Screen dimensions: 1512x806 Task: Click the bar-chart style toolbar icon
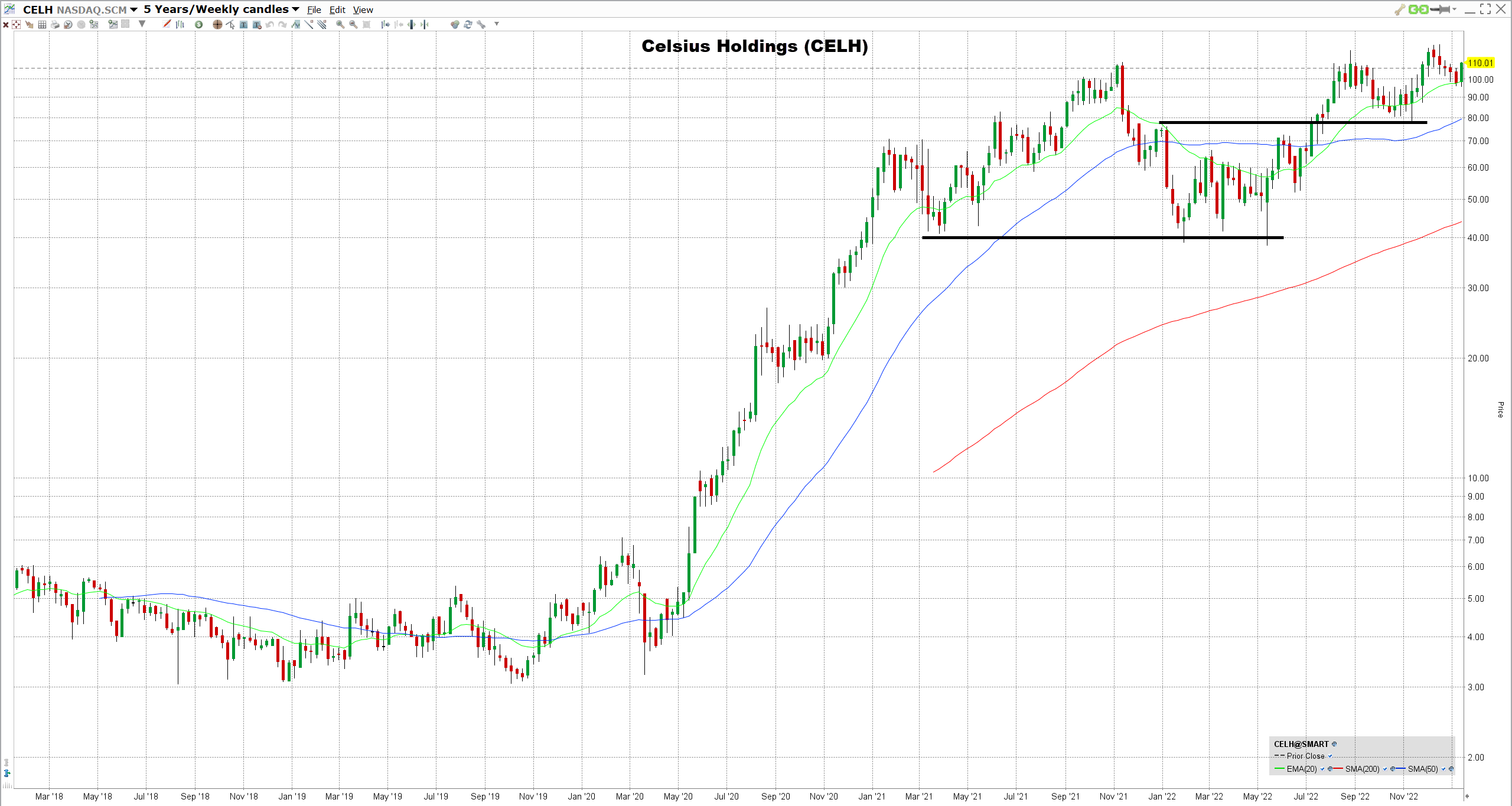180,24
